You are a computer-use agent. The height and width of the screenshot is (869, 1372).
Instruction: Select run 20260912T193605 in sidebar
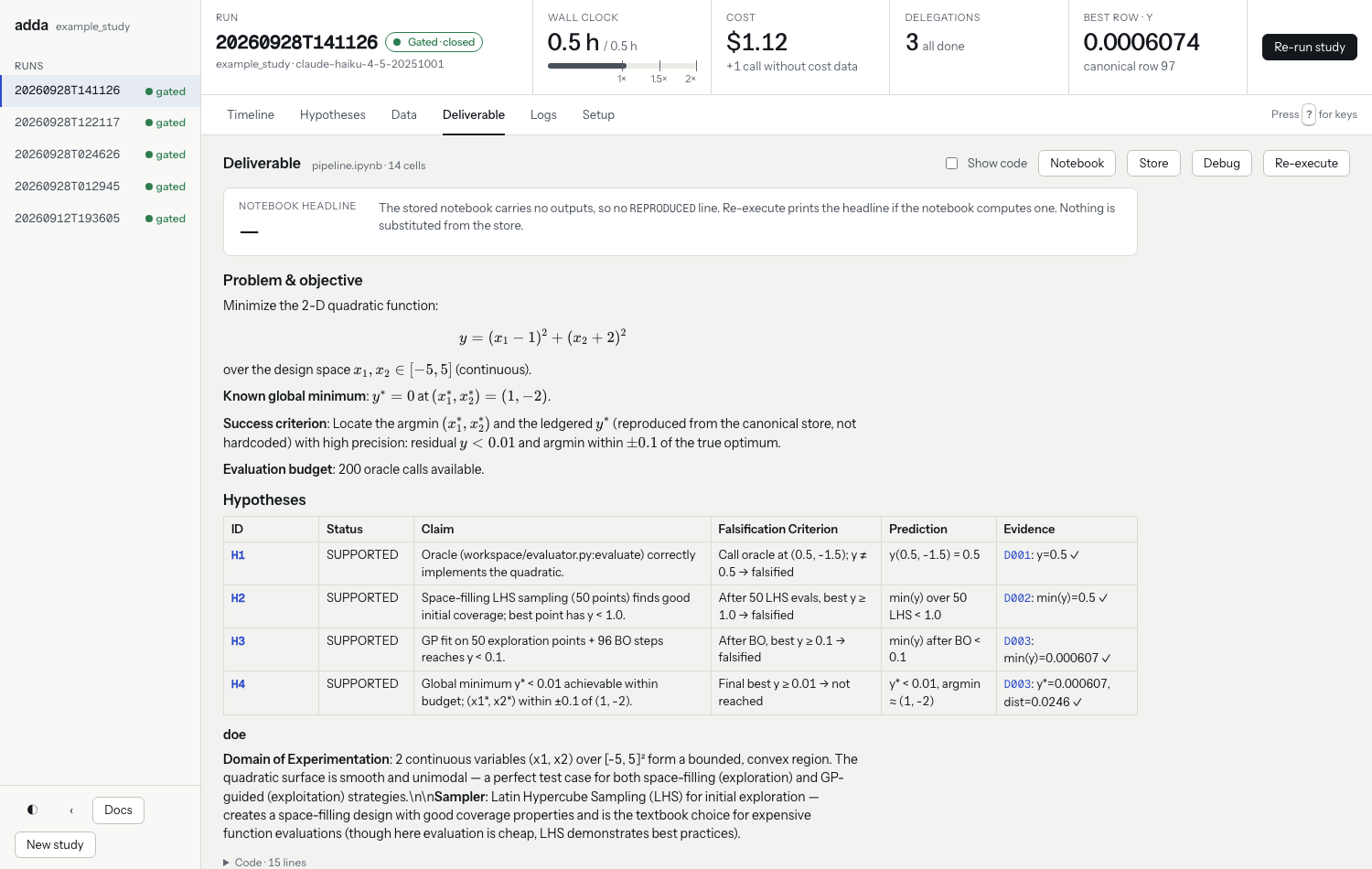click(101, 219)
